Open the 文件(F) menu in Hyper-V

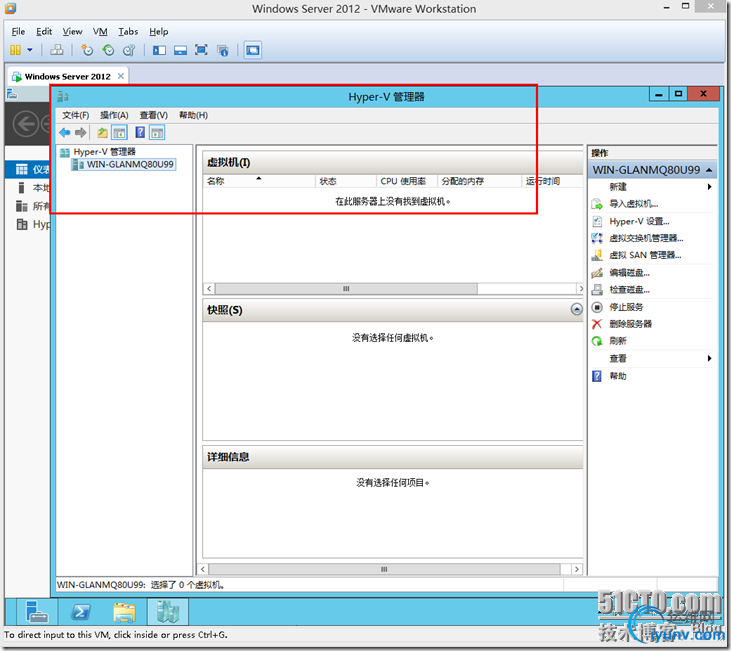pos(76,115)
